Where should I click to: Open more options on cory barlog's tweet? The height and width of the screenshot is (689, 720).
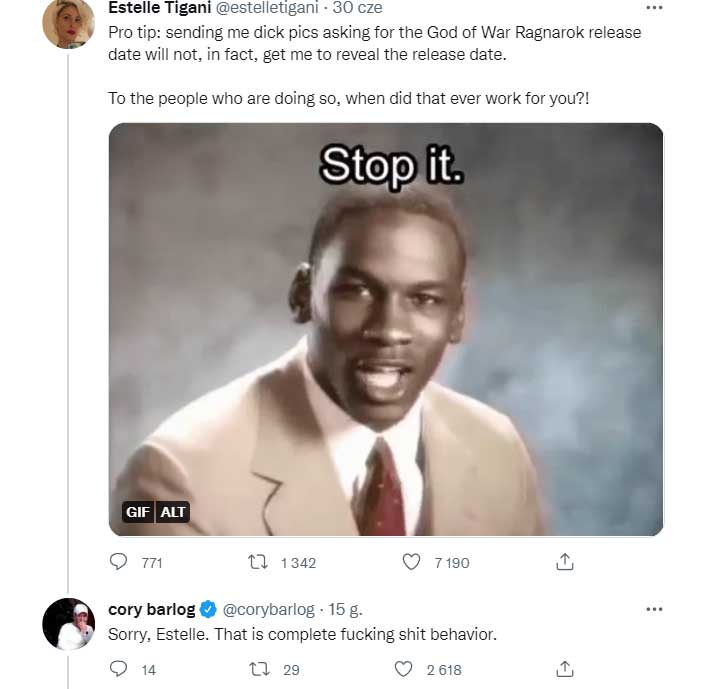tap(654, 609)
